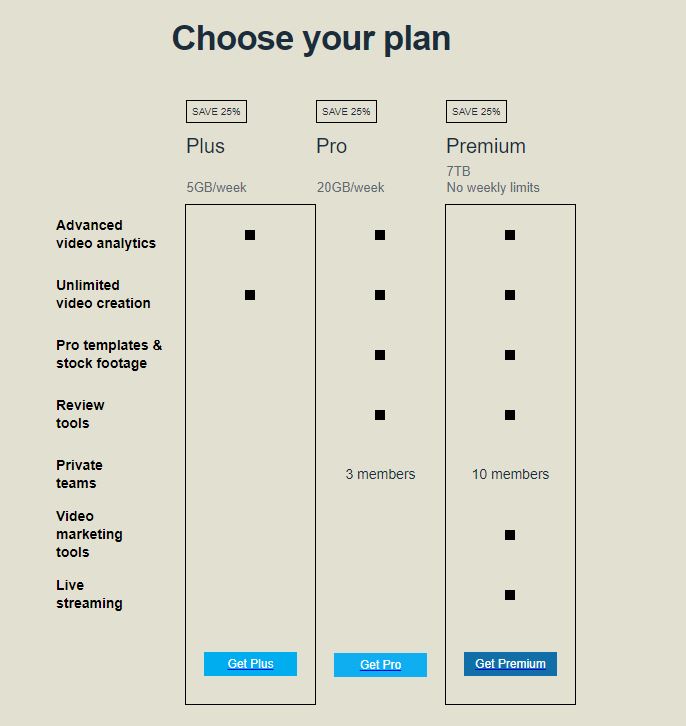Image resolution: width=686 pixels, height=726 pixels.
Task: Click the Premium plan's Save 25% badge
Action: pyautogui.click(x=476, y=112)
